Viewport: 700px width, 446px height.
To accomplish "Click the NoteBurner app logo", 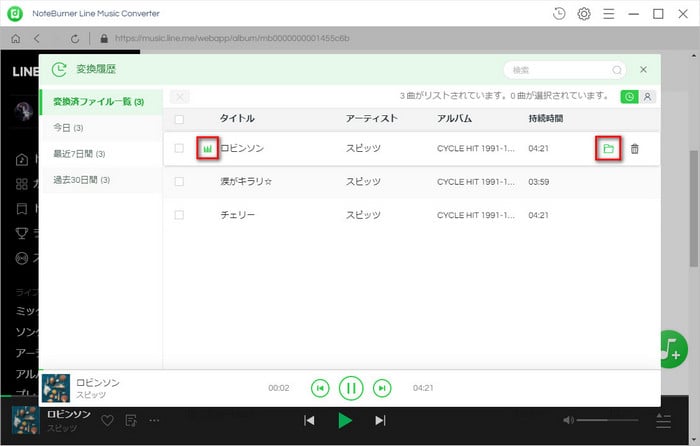I will [x=15, y=14].
